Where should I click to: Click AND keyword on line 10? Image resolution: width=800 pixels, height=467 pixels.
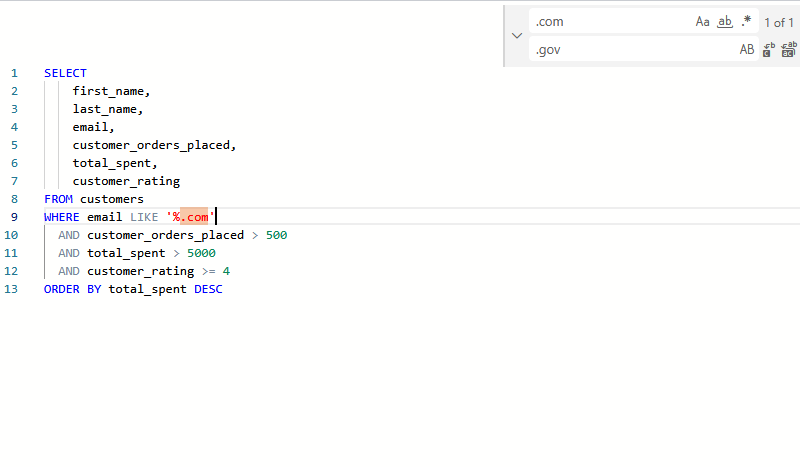[x=69, y=235]
